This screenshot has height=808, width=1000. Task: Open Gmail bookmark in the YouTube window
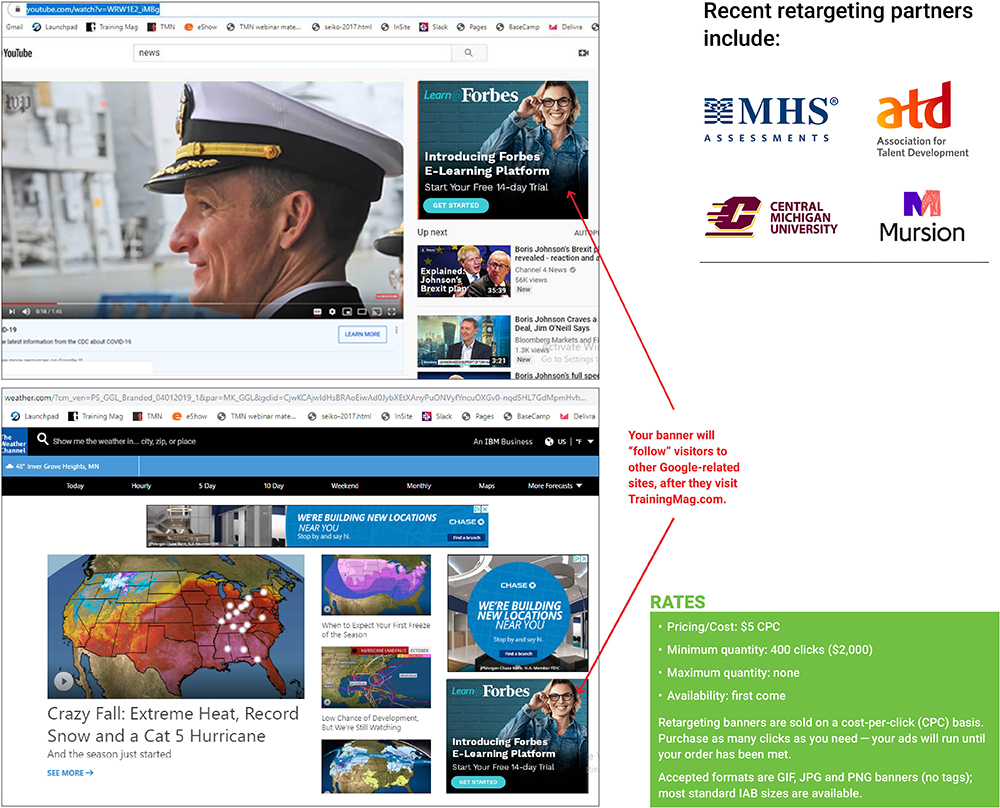click(14, 27)
